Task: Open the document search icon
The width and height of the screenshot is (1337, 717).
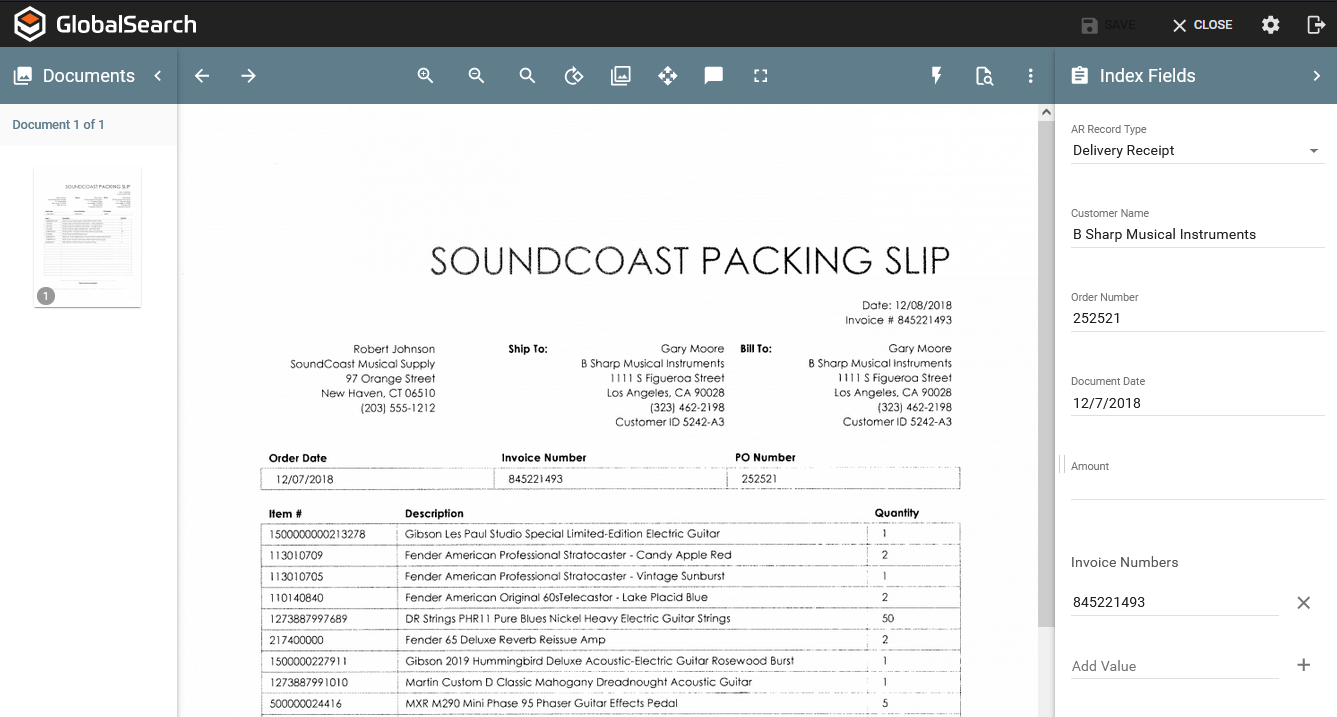Action: tap(984, 76)
